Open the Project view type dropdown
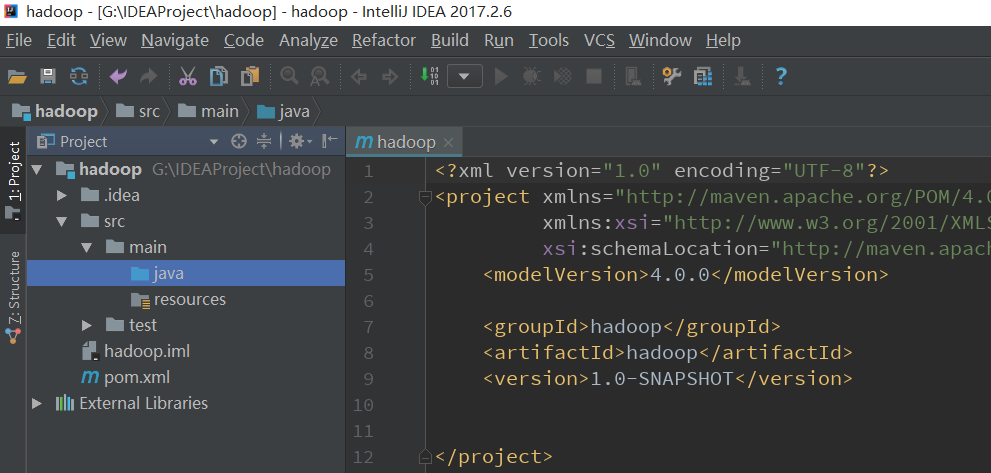The image size is (991, 473). 214,142
